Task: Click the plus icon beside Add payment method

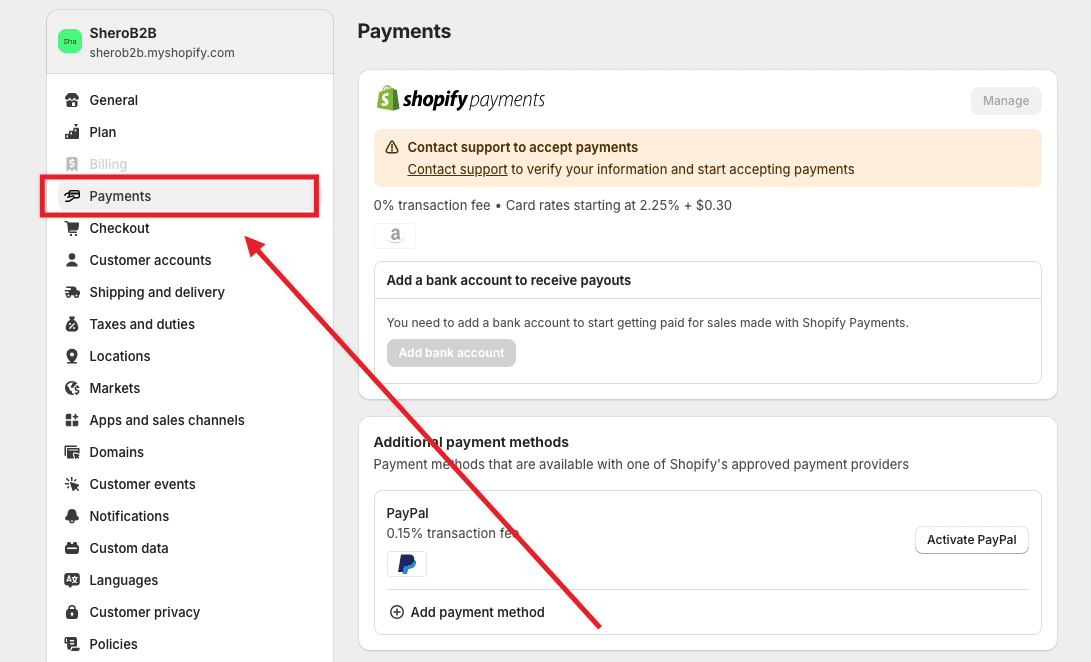Action: pos(396,611)
